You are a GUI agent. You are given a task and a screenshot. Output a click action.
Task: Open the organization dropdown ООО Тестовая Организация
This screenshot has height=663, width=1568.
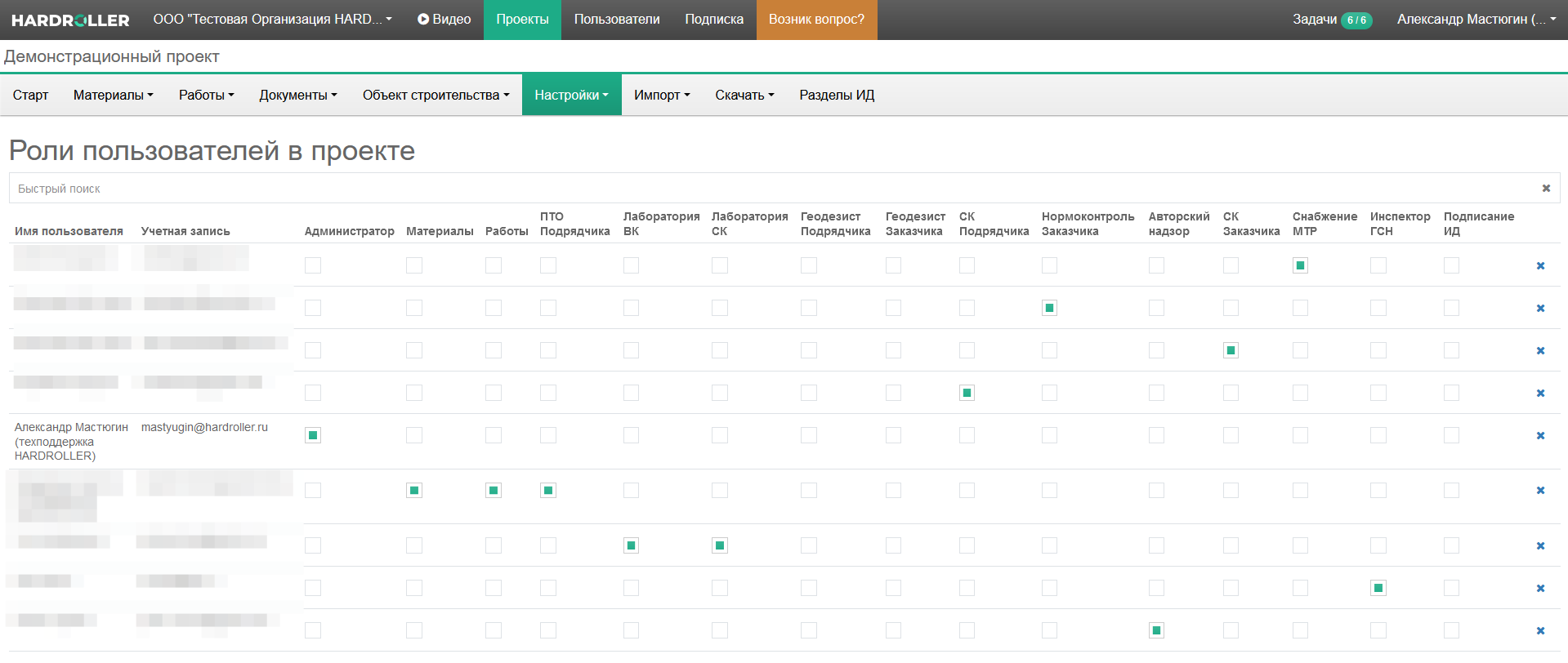click(273, 20)
